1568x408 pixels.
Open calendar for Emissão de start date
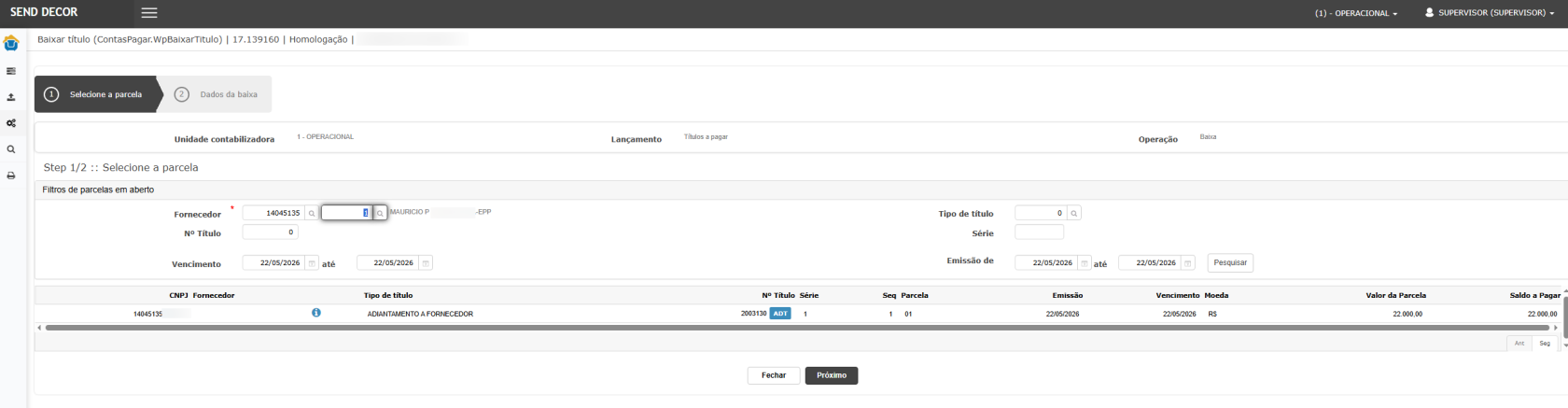[1085, 263]
